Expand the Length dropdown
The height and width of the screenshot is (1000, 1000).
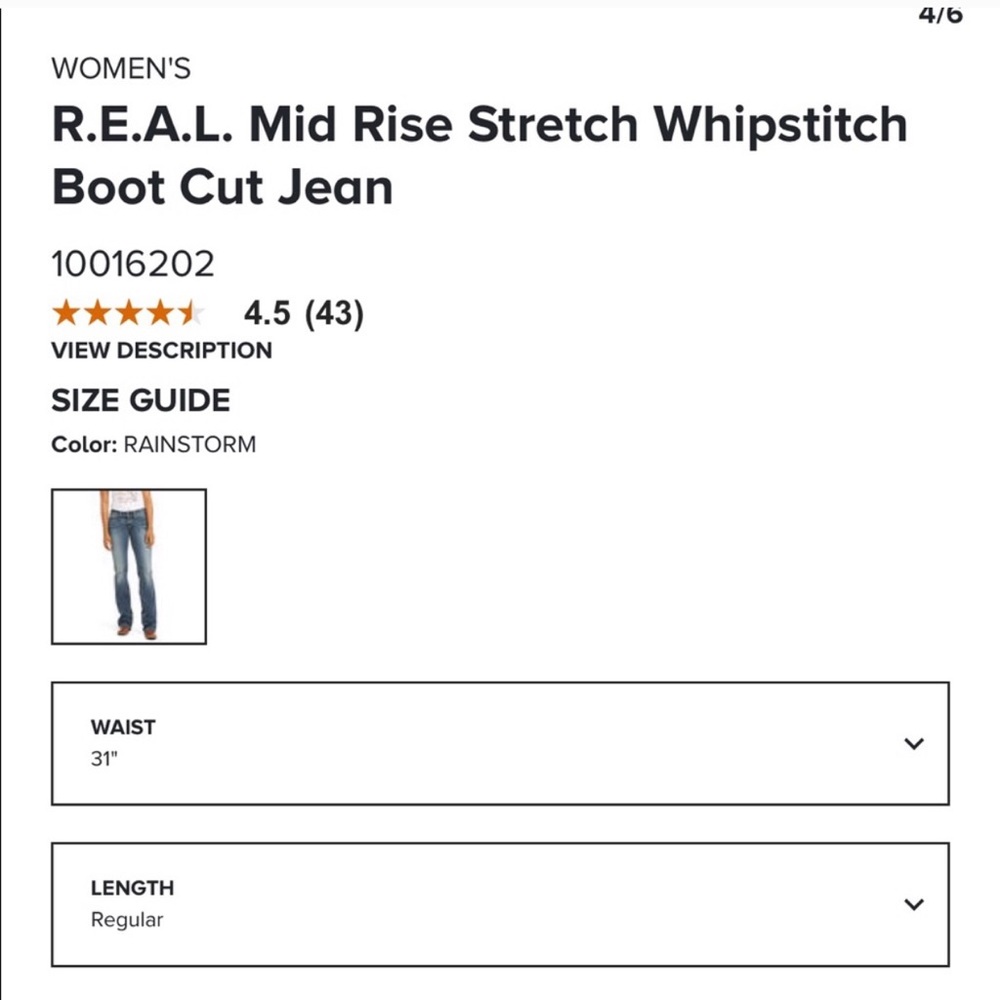pyautogui.click(x=500, y=903)
